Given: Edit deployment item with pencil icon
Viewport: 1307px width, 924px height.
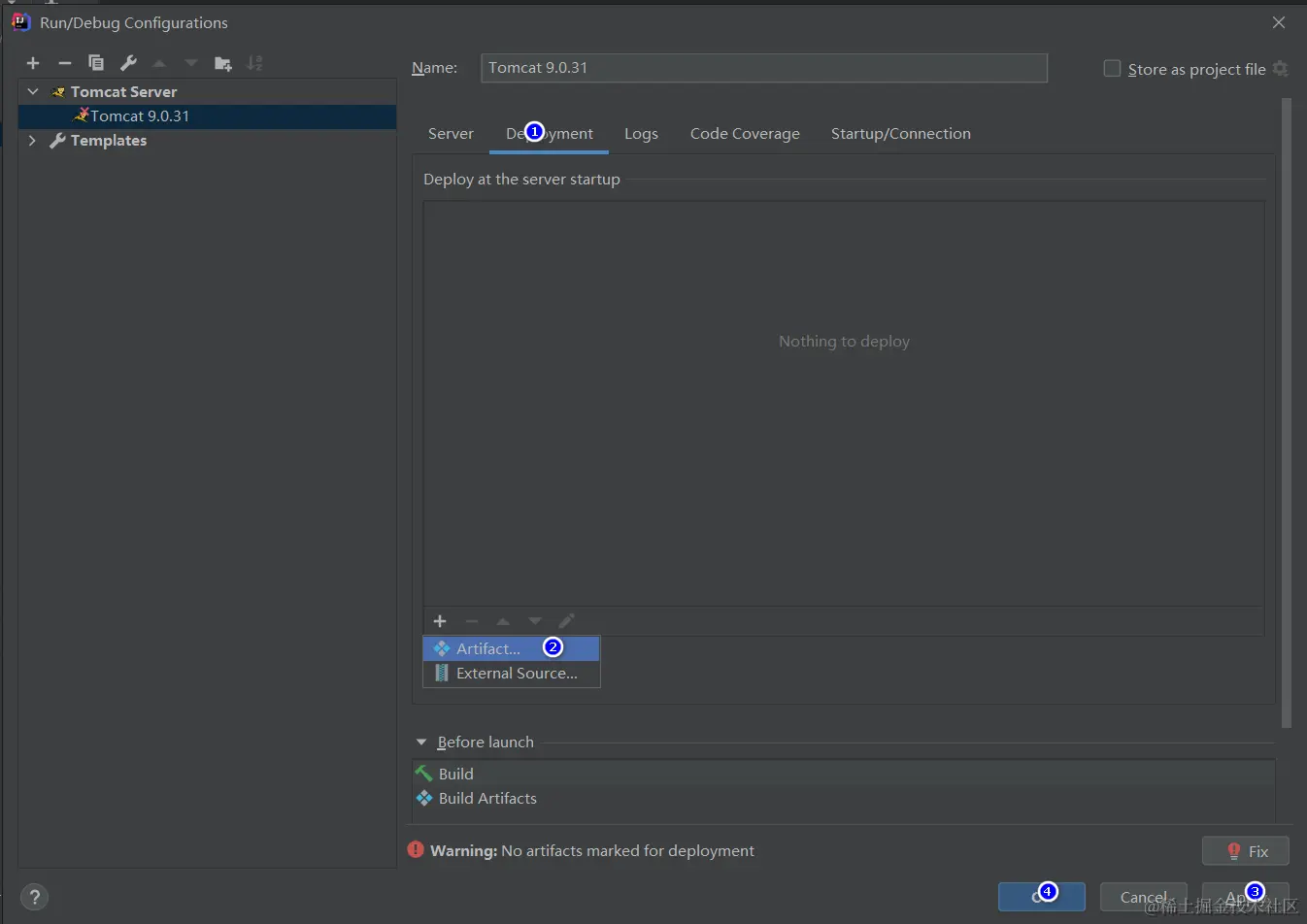Looking at the screenshot, I should 567,621.
